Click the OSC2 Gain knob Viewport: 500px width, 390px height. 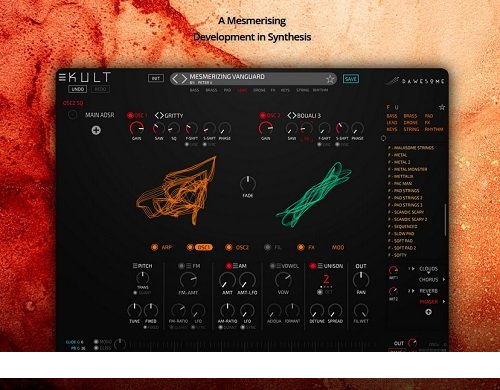(x=265, y=128)
